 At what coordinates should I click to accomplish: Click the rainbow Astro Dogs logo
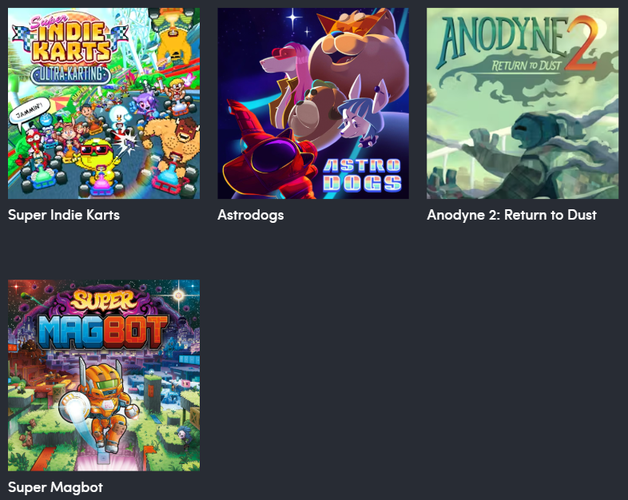coord(362,174)
